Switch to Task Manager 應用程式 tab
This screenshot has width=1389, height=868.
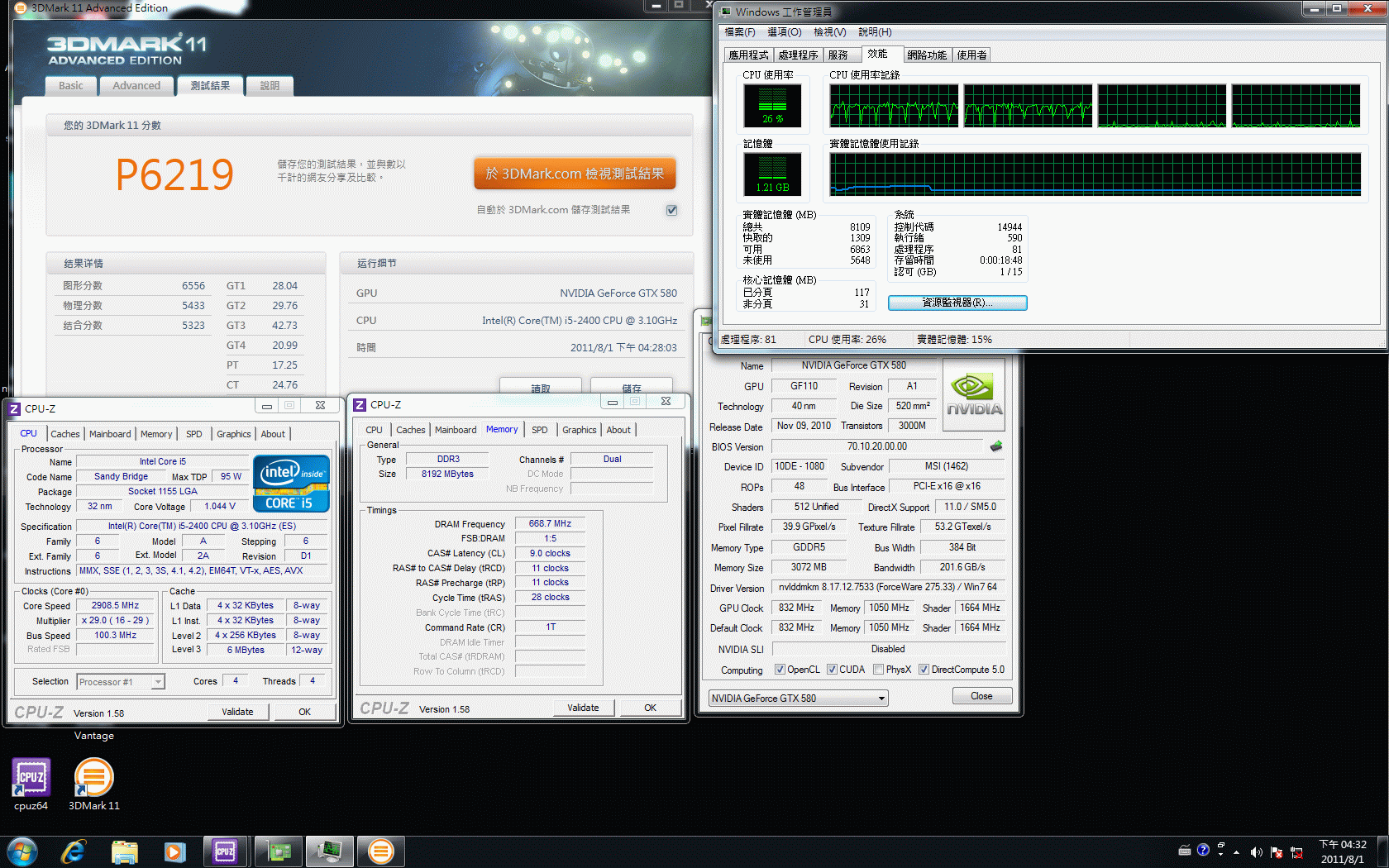(x=748, y=55)
